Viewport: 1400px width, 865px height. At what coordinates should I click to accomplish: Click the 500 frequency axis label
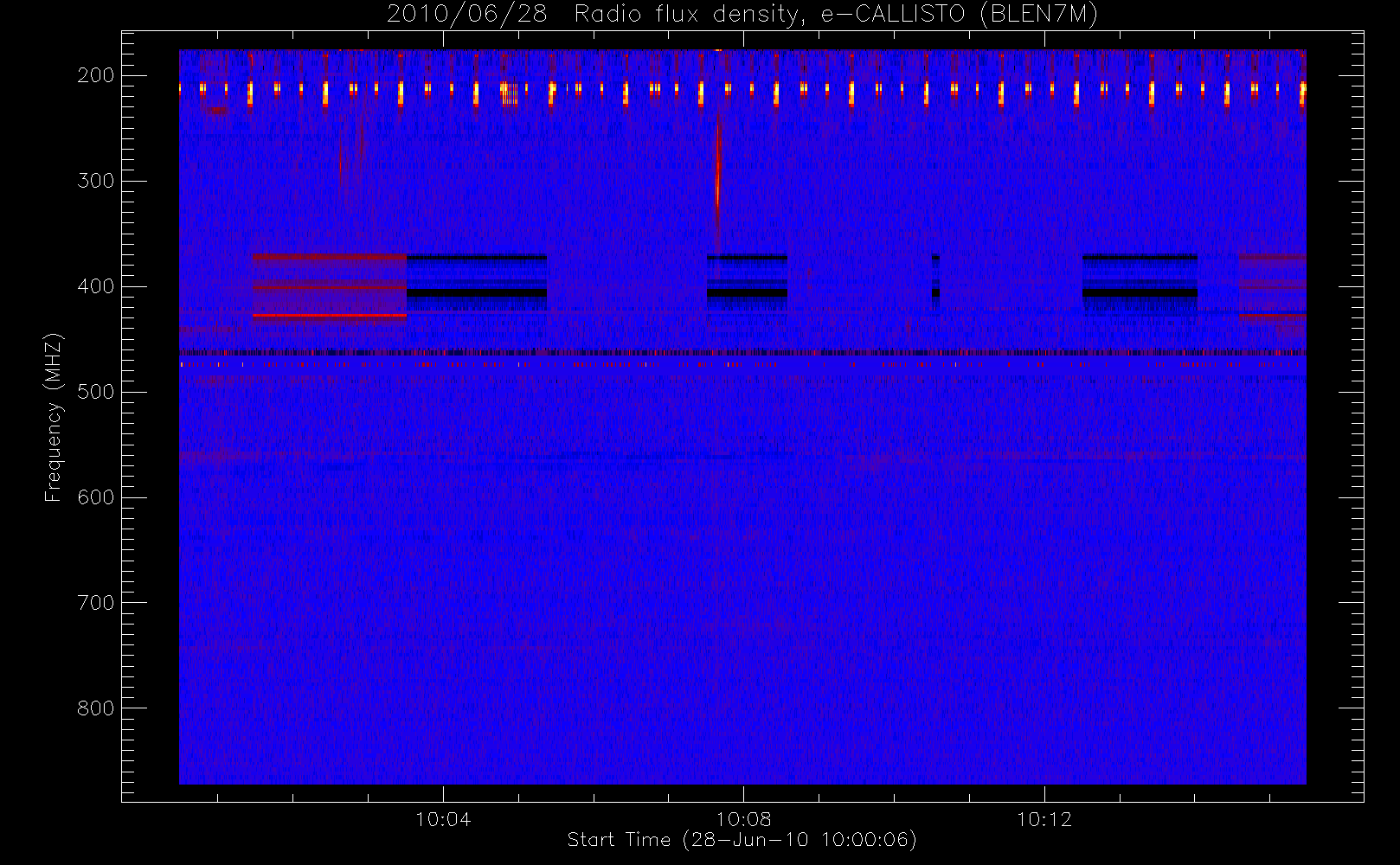tap(95, 392)
